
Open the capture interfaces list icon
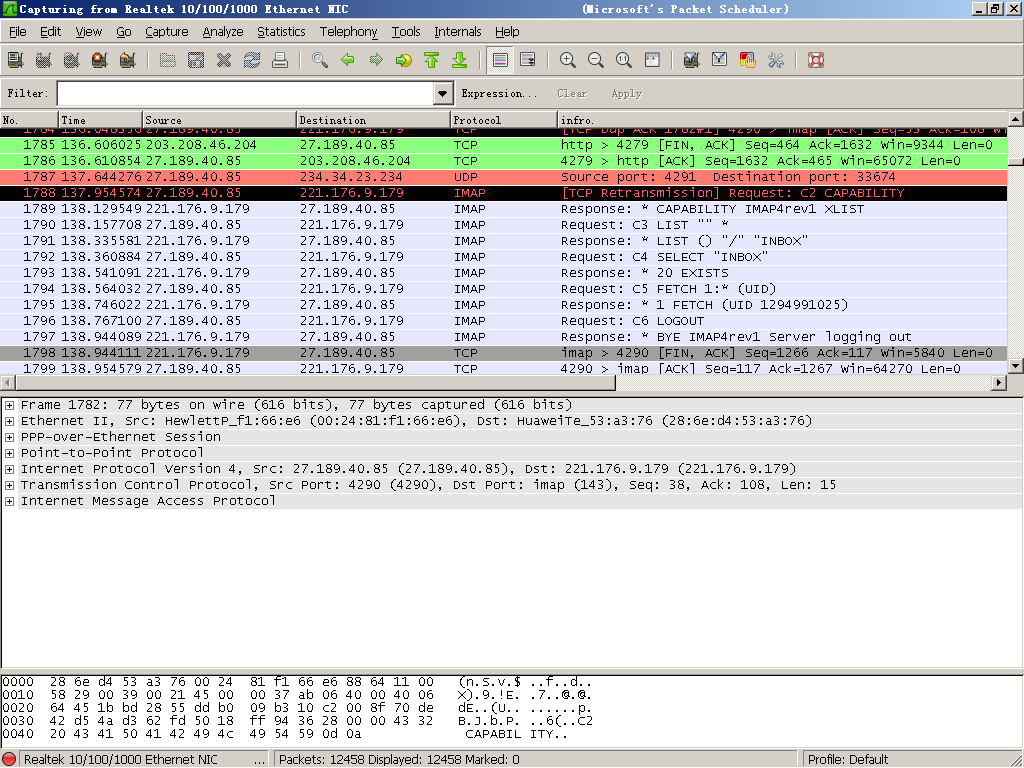tap(15, 60)
